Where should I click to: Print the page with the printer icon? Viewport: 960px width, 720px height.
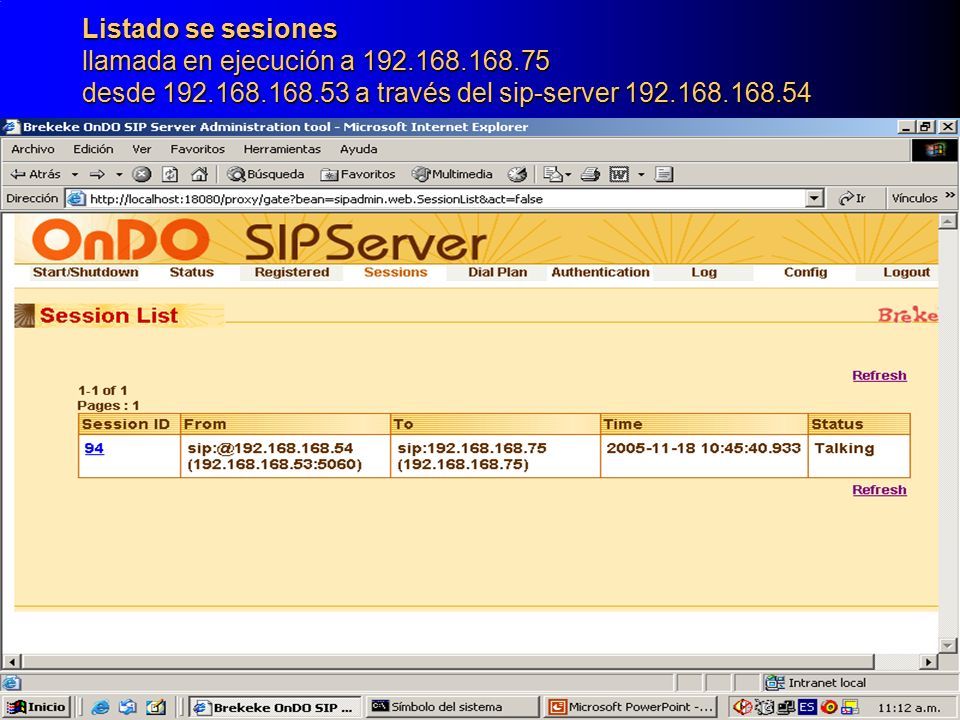590,174
